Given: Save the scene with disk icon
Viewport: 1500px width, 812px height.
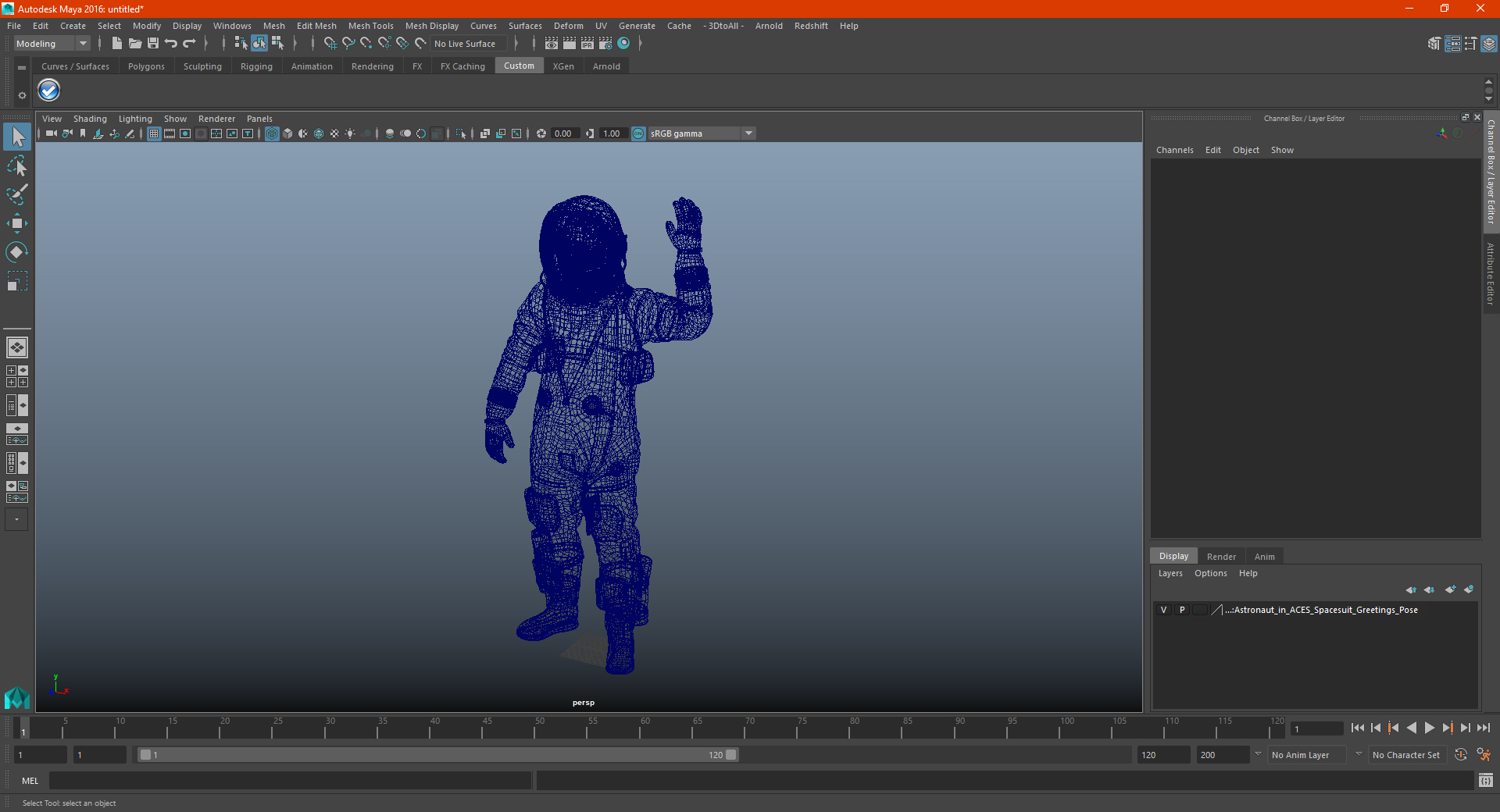Looking at the screenshot, I should click(153, 44).
